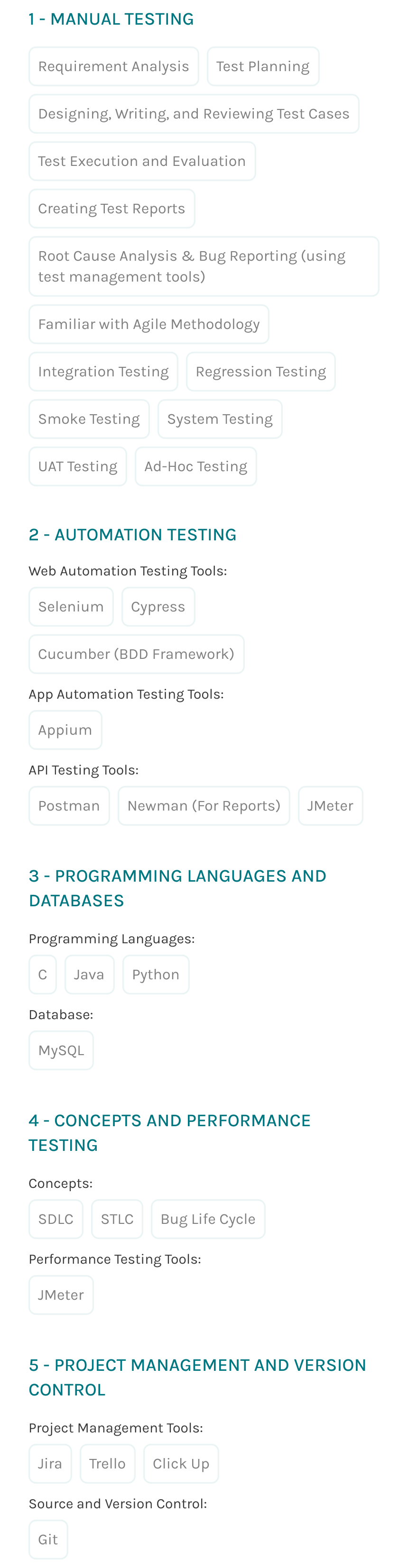
Task: Select the Git tag
Action: coord(48,1540)
